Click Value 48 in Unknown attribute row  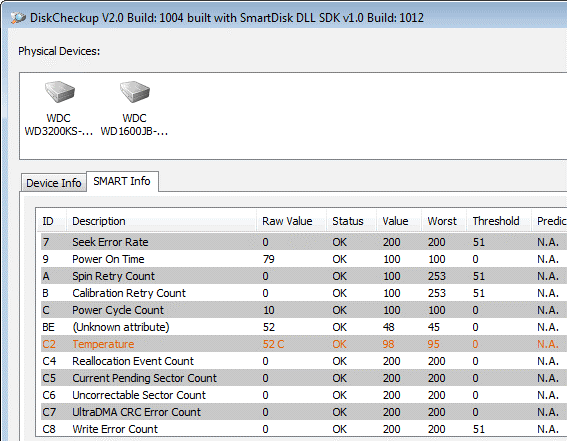point(389,327)
